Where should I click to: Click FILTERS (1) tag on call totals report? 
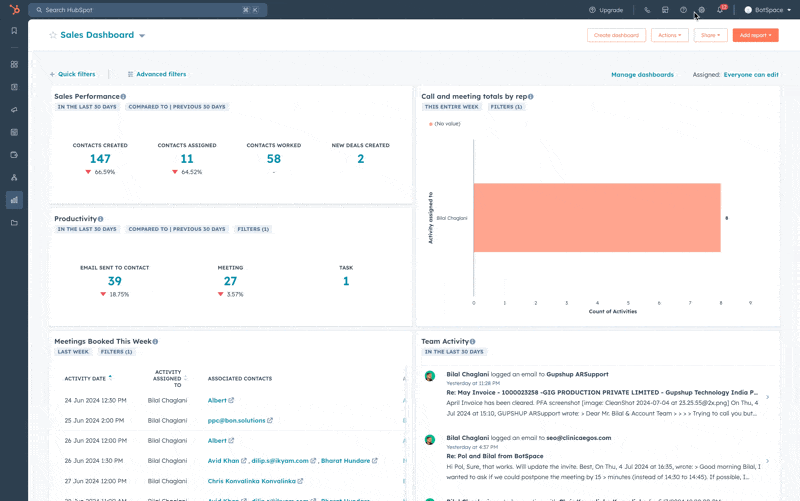[x=506, y=107]
